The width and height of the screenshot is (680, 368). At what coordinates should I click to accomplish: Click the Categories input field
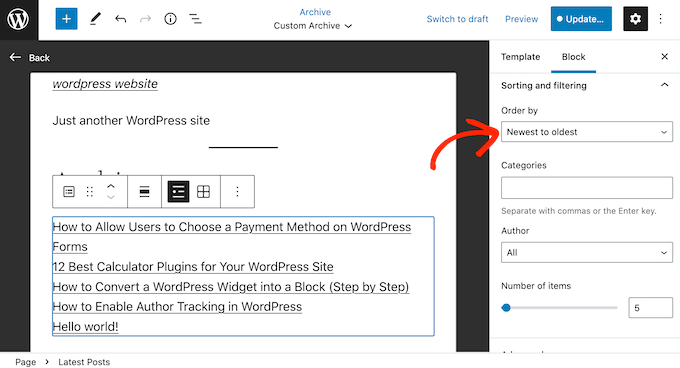coord(587,188)
